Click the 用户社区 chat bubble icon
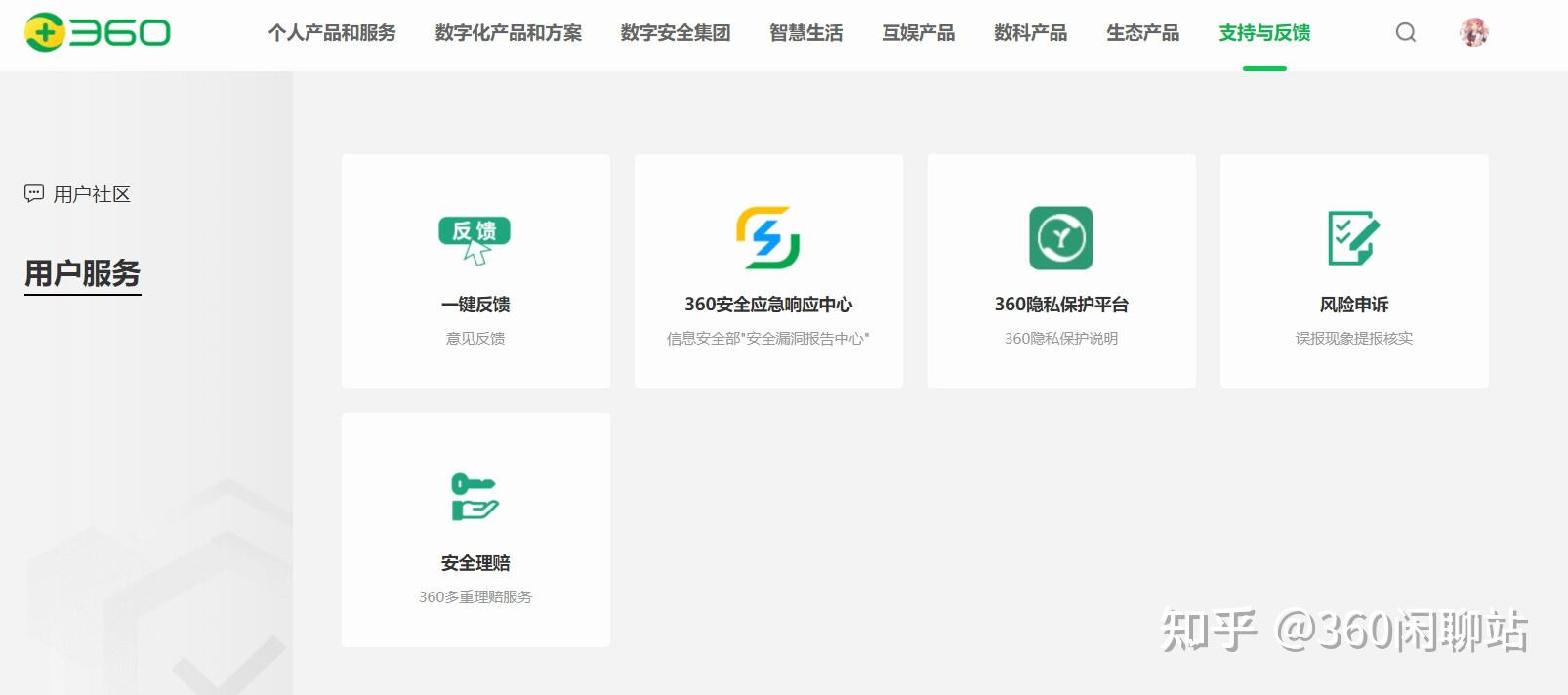Screen dimensions: 1568x695 click(x=34, y=193)
